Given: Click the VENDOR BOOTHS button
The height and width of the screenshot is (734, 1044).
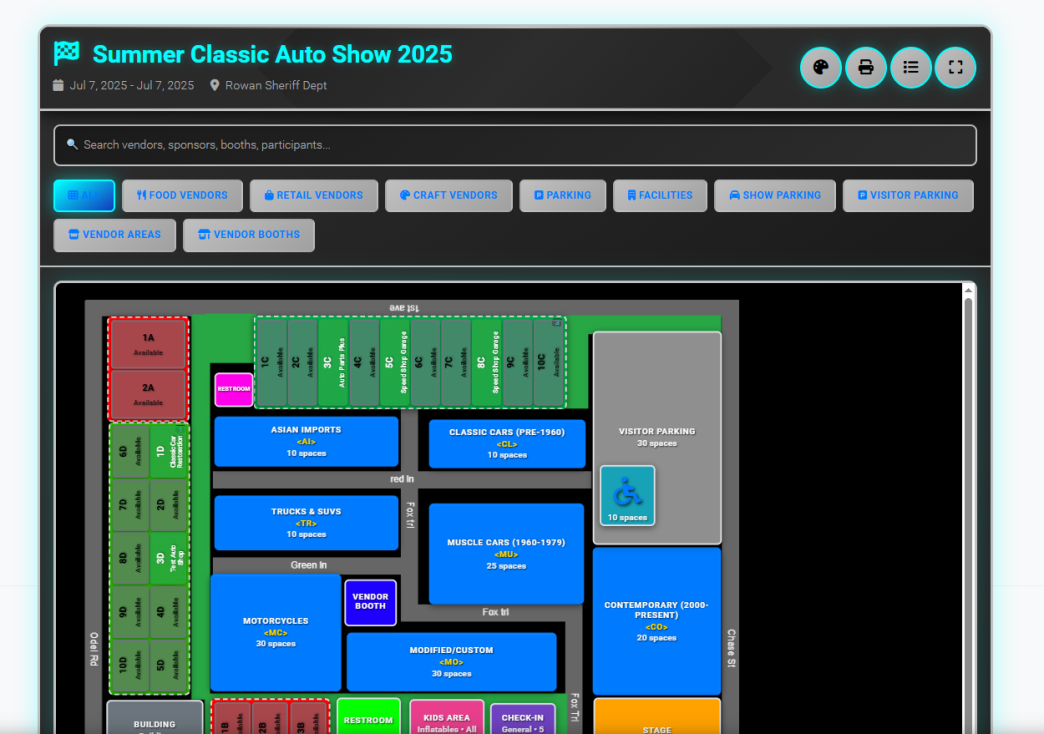Looking at the screenshot, I should coord(248,235).
